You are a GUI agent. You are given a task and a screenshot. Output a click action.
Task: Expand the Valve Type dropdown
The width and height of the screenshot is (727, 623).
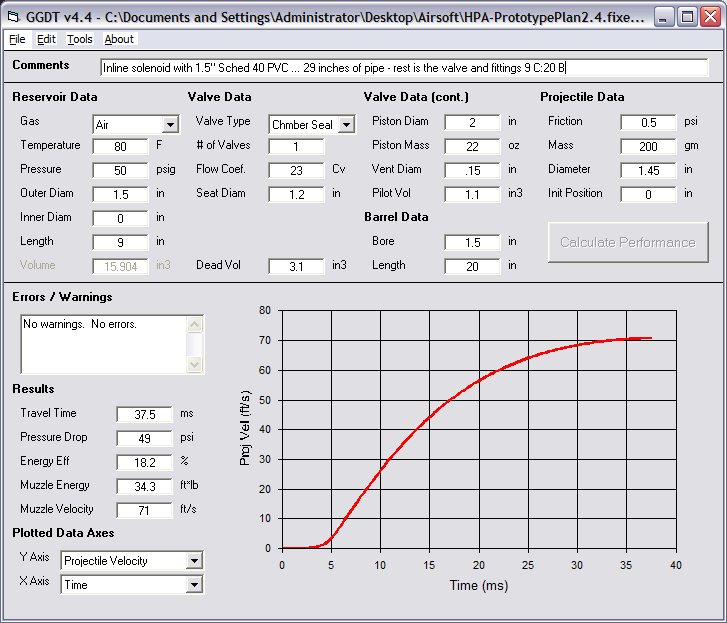pos(346,125)
